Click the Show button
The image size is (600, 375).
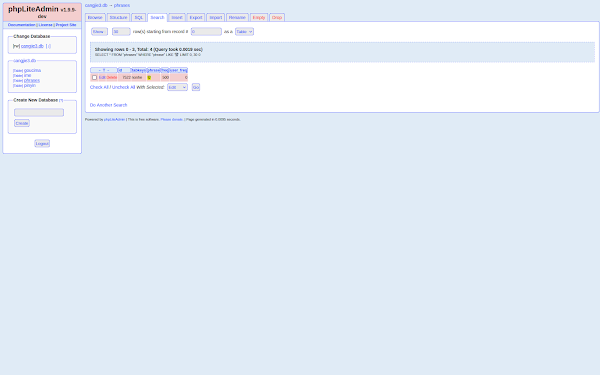tap(99, 32)
